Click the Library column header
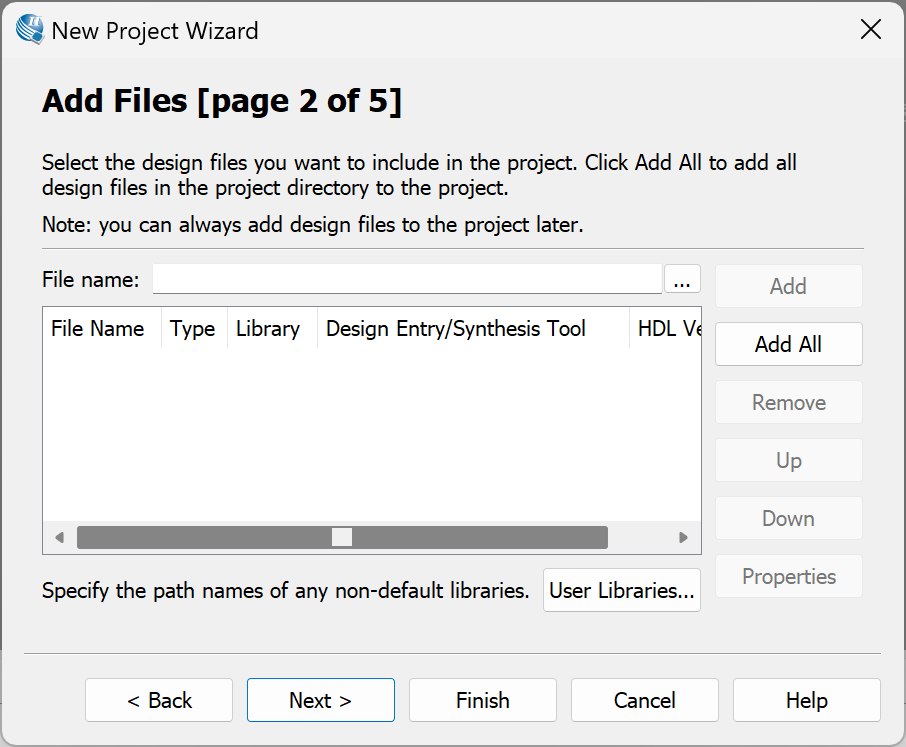 pyautogui.click(x=268, y=328)
